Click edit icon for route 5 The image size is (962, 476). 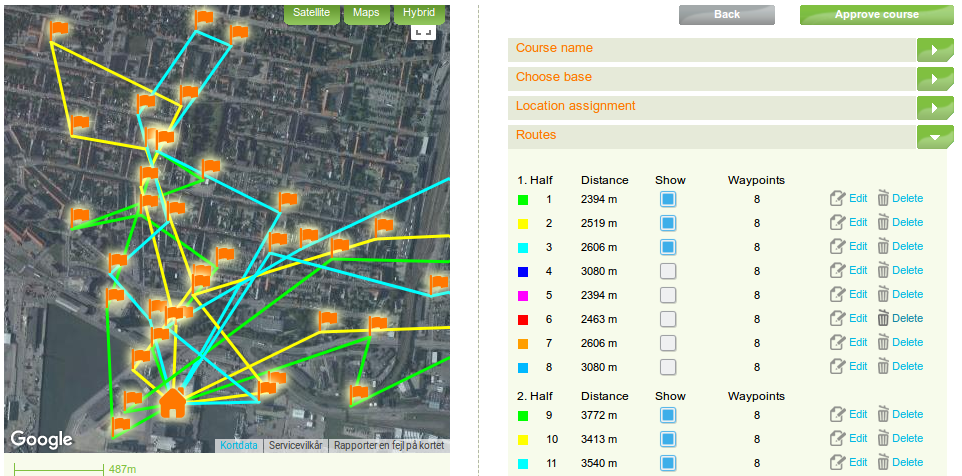[x=837, y=294]
